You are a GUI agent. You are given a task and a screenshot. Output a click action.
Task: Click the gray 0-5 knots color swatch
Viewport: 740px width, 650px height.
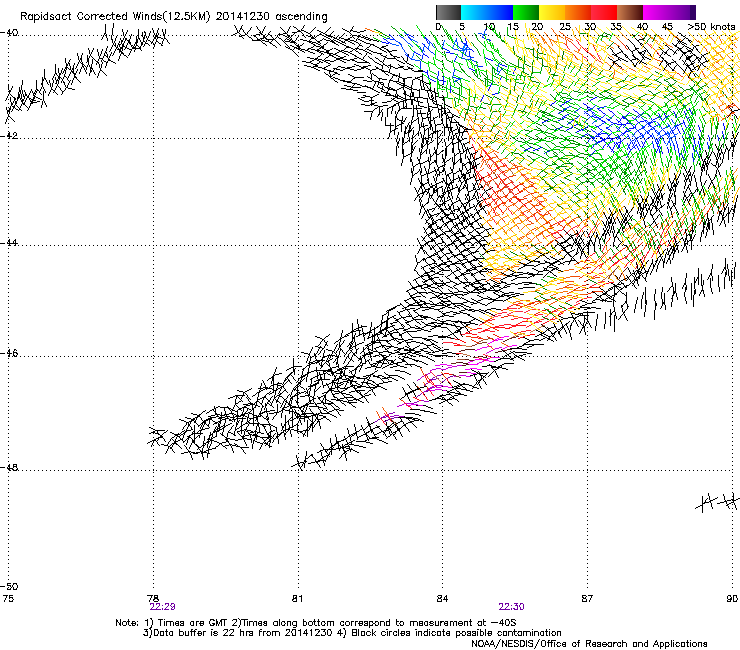click(448, 12)
